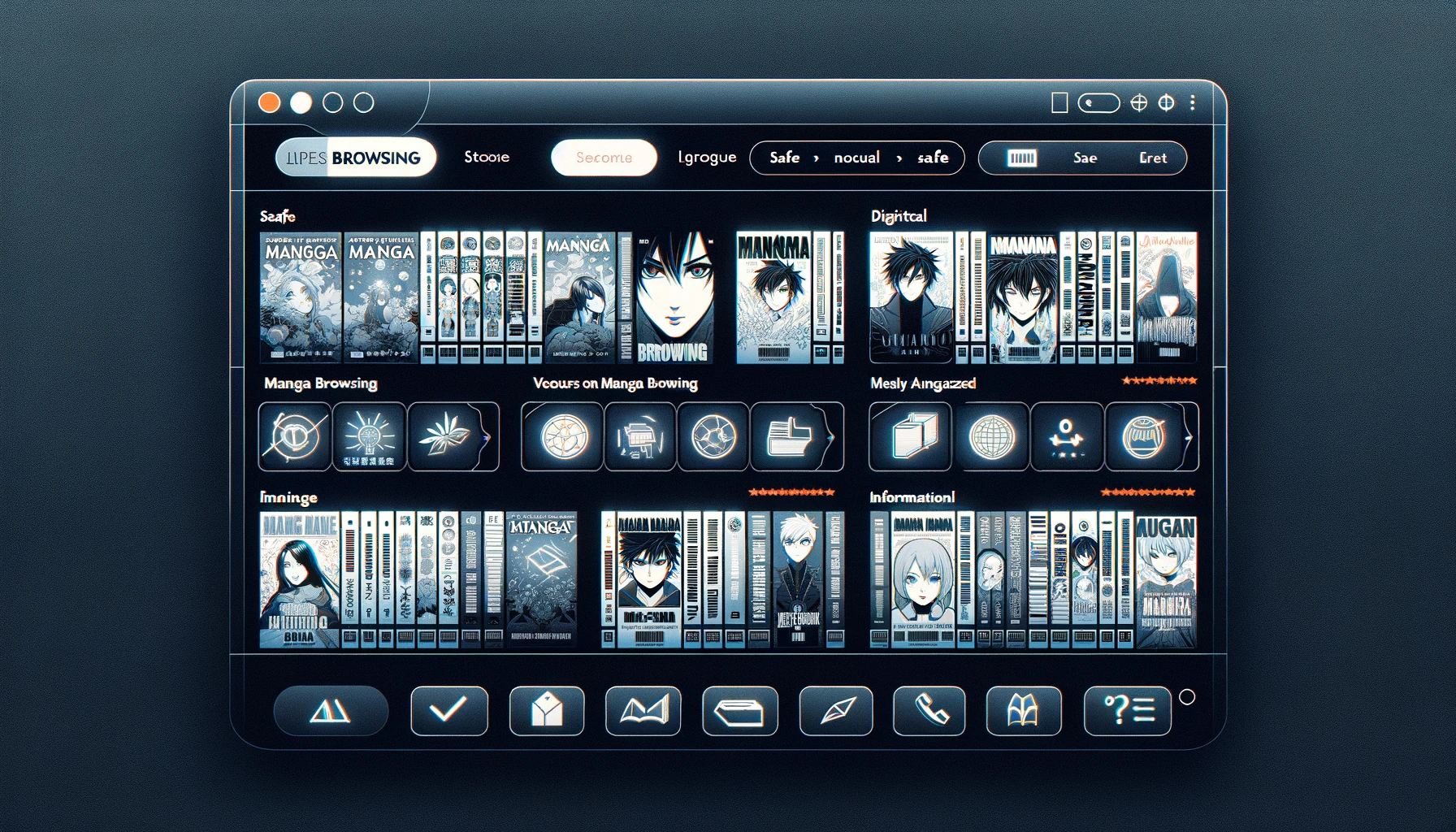Open the BROWING red-eyed character cover
The width and height of the screenshot is (1456, 832).
click(674, 297)
